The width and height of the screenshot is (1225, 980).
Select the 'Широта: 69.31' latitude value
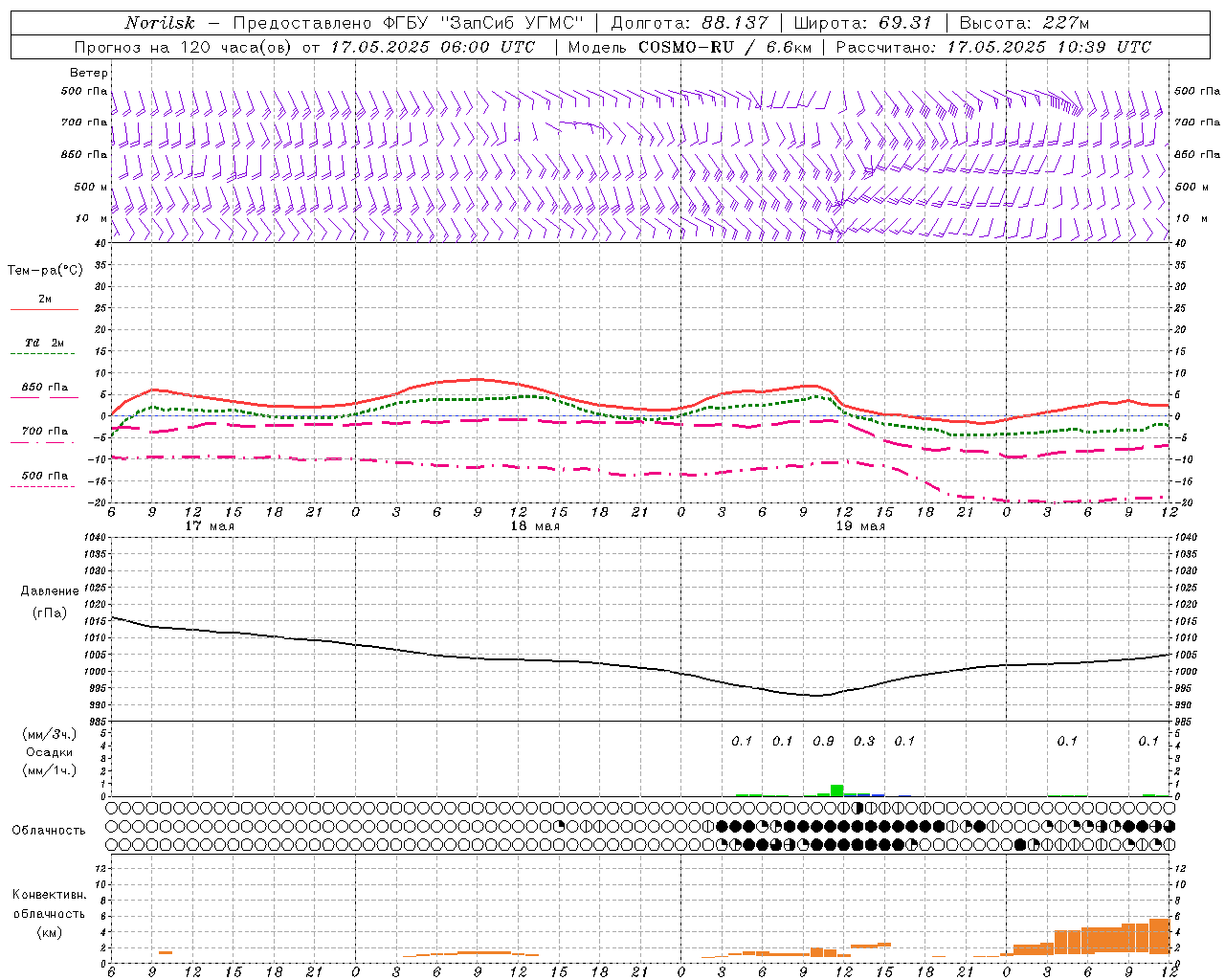point(863,23)
